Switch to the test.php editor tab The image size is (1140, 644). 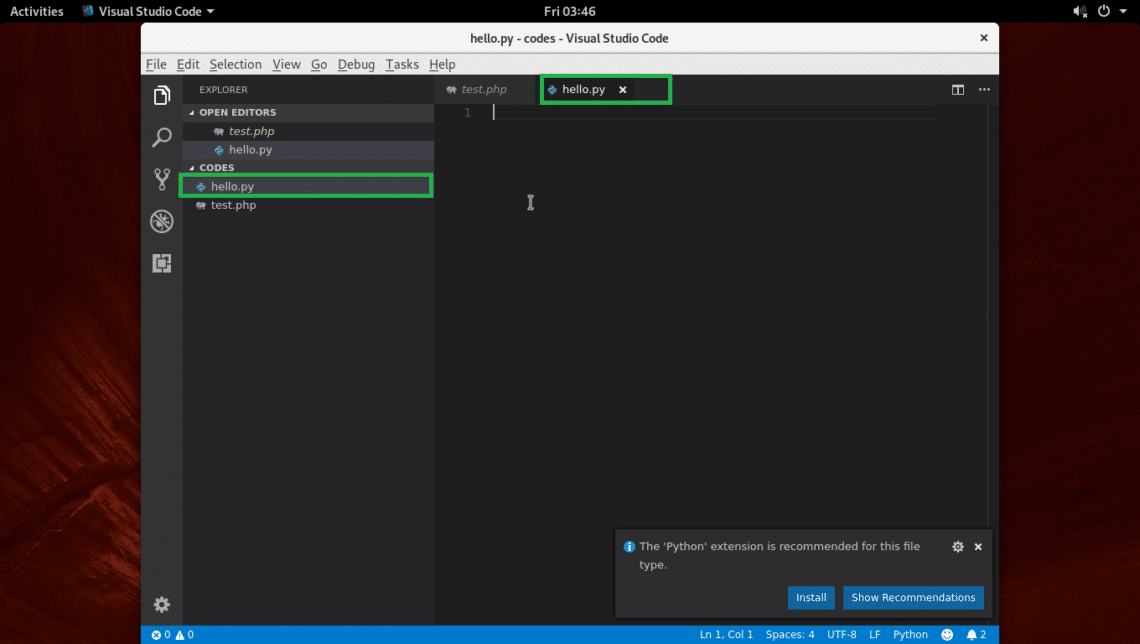[483, 90]
